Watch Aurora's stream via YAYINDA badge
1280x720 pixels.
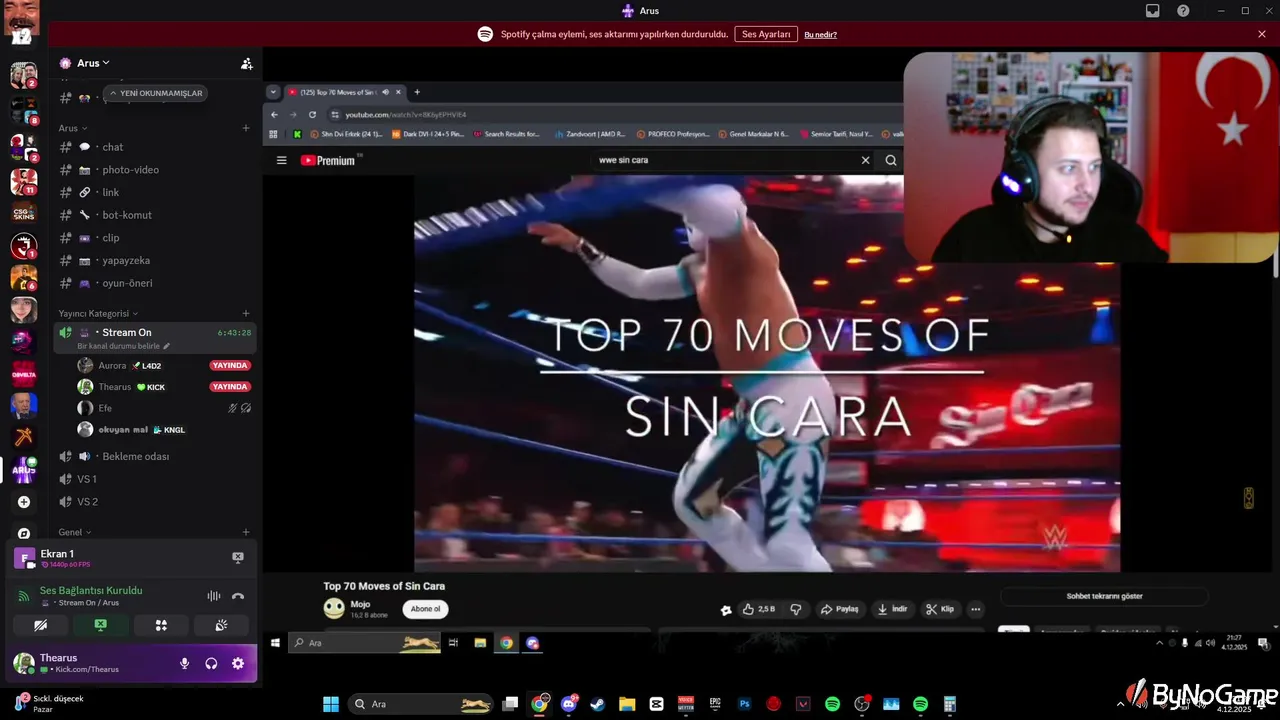[229, 366]
